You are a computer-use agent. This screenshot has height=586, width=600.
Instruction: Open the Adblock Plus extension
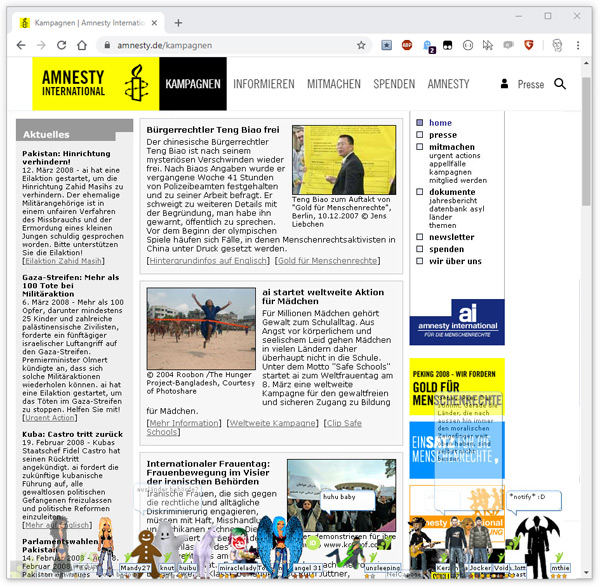407,46
